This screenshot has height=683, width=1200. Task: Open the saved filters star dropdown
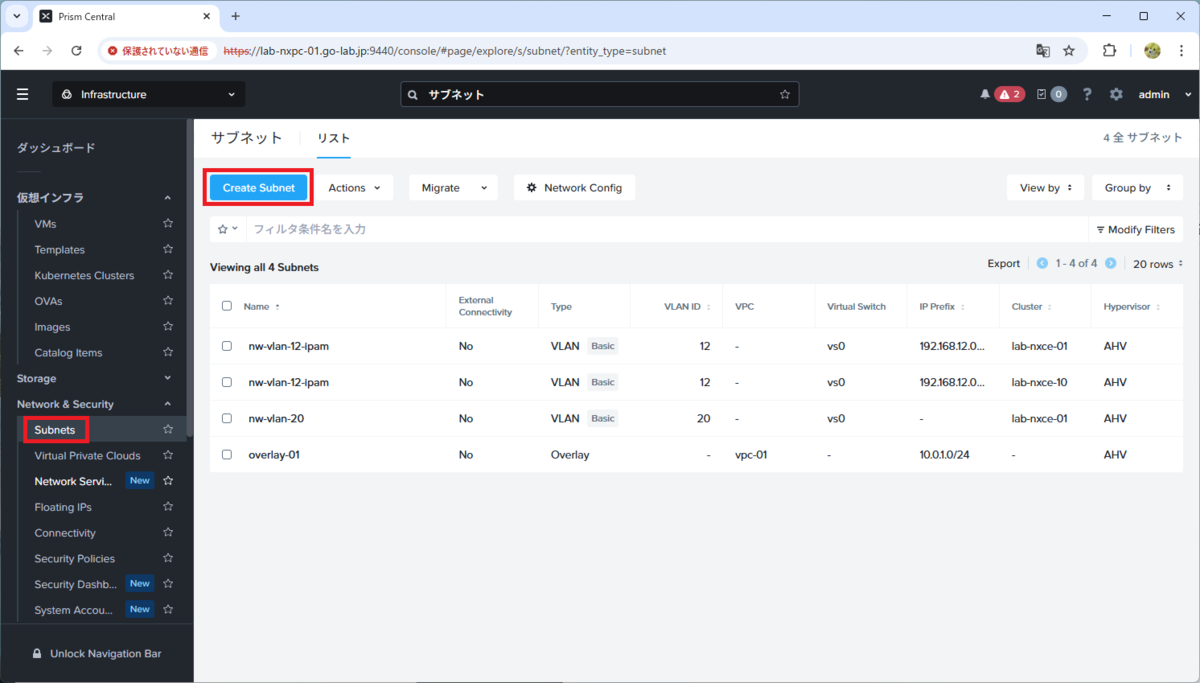coord(228,229)
